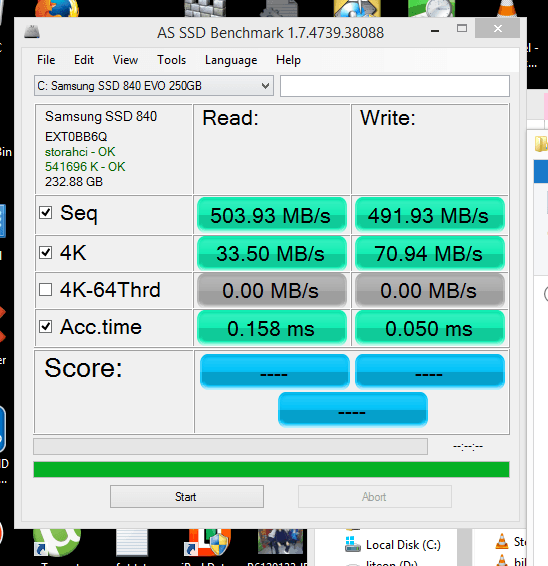Click the VLC cone desktop icon at top
The width and height of the screenshot is (548, 566).
pos(507,8)
